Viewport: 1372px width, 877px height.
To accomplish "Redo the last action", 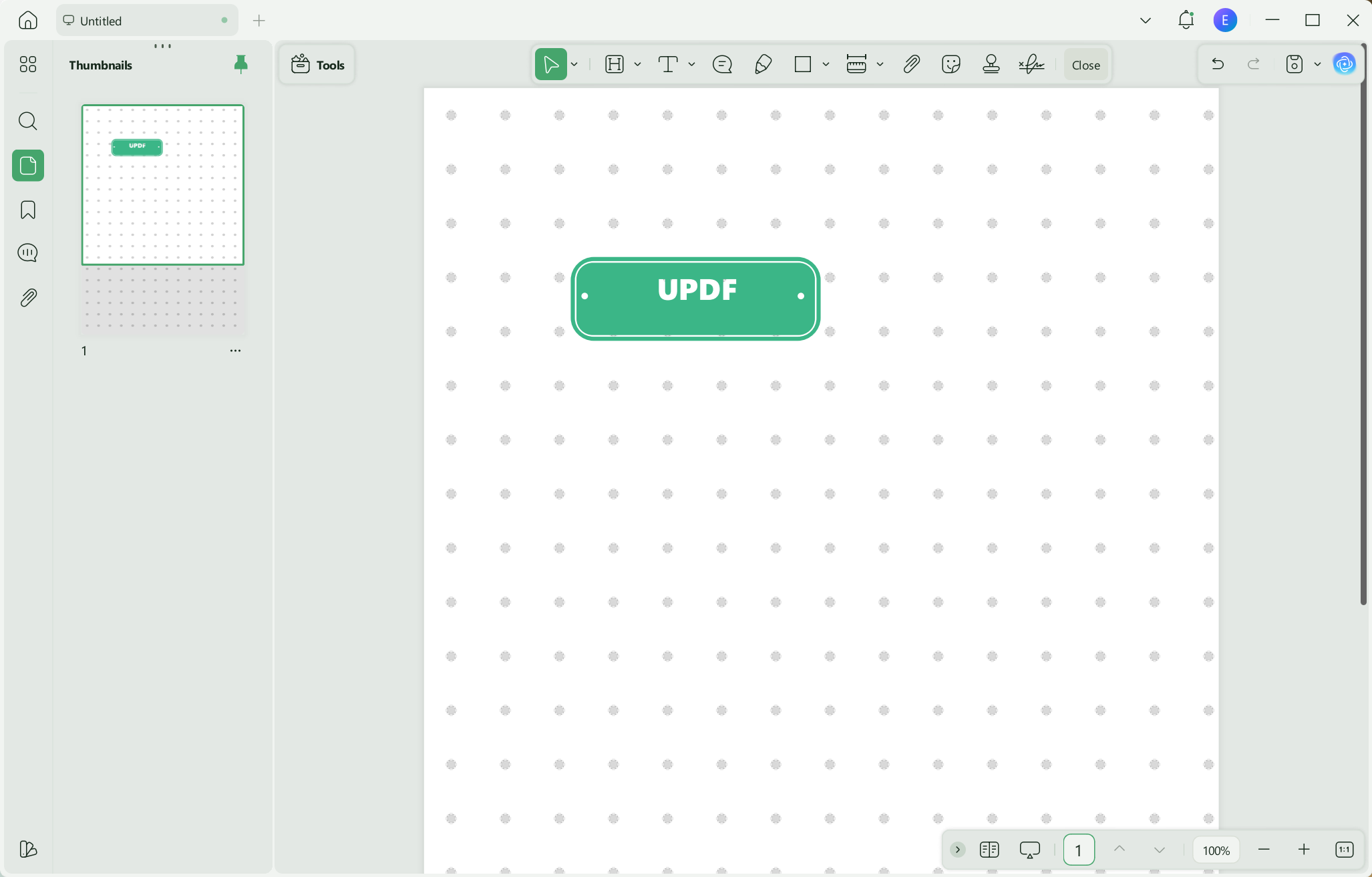I will click(x=1254, y=64).
